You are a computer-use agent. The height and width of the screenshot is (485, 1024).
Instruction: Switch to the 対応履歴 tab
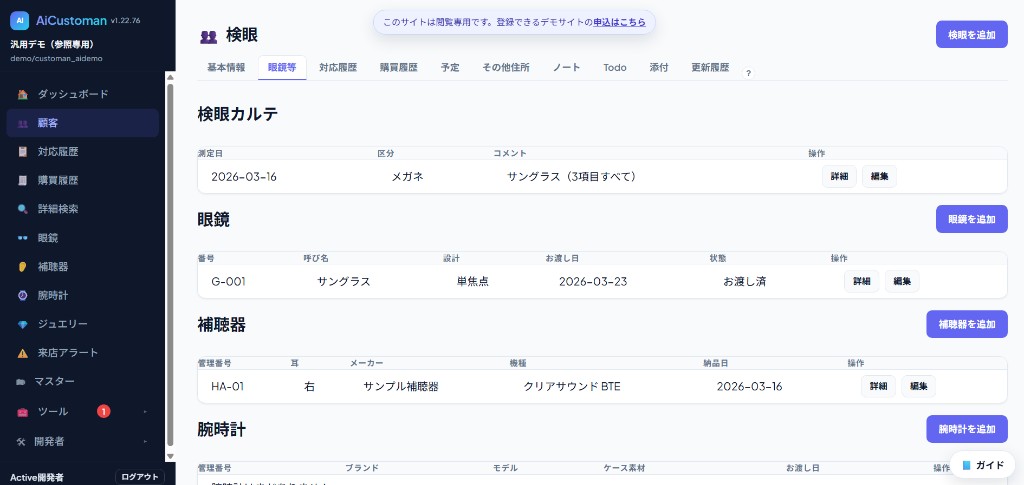tap(338, 67)
